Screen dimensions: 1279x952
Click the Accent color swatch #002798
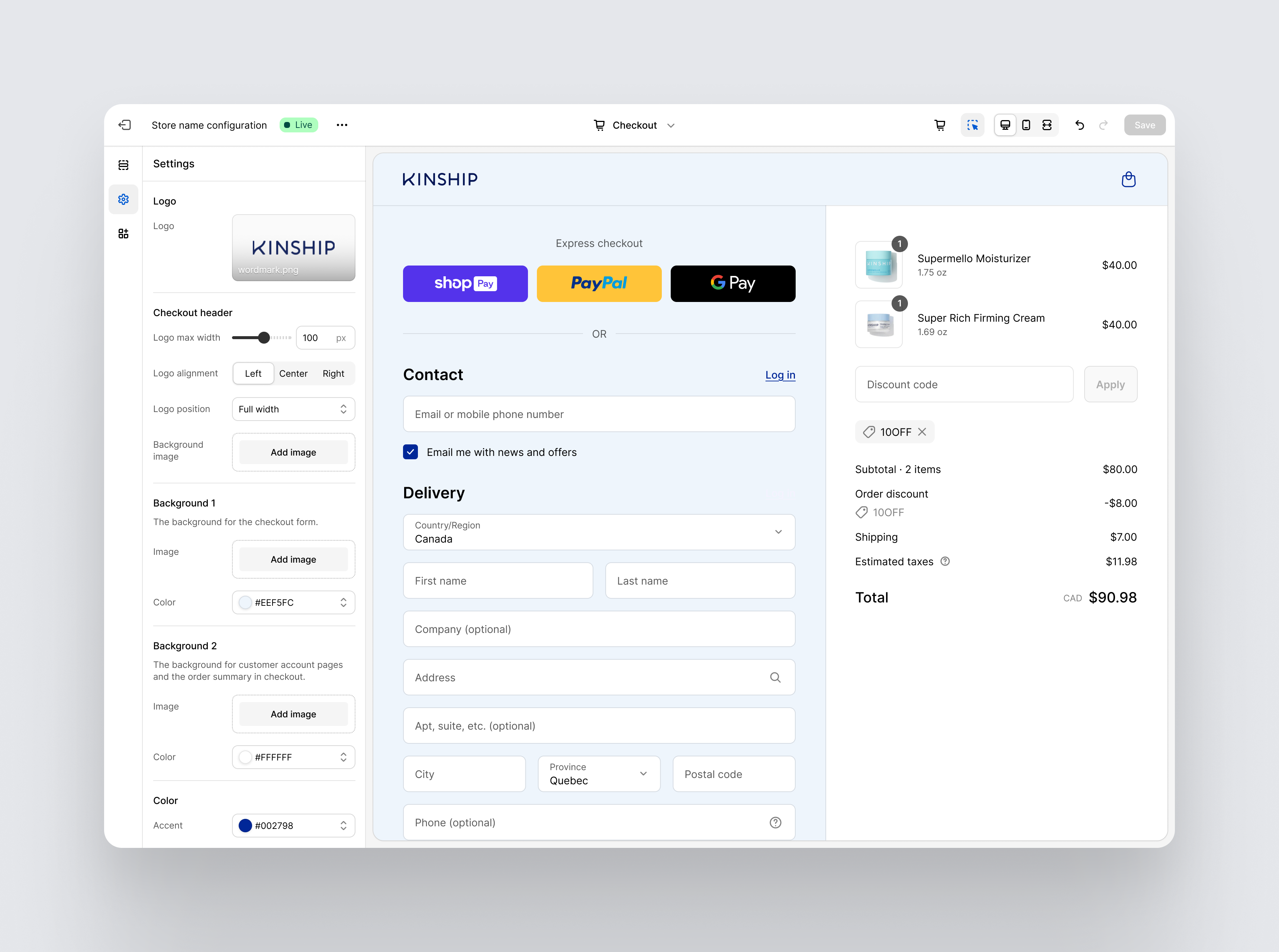point(245,825)
